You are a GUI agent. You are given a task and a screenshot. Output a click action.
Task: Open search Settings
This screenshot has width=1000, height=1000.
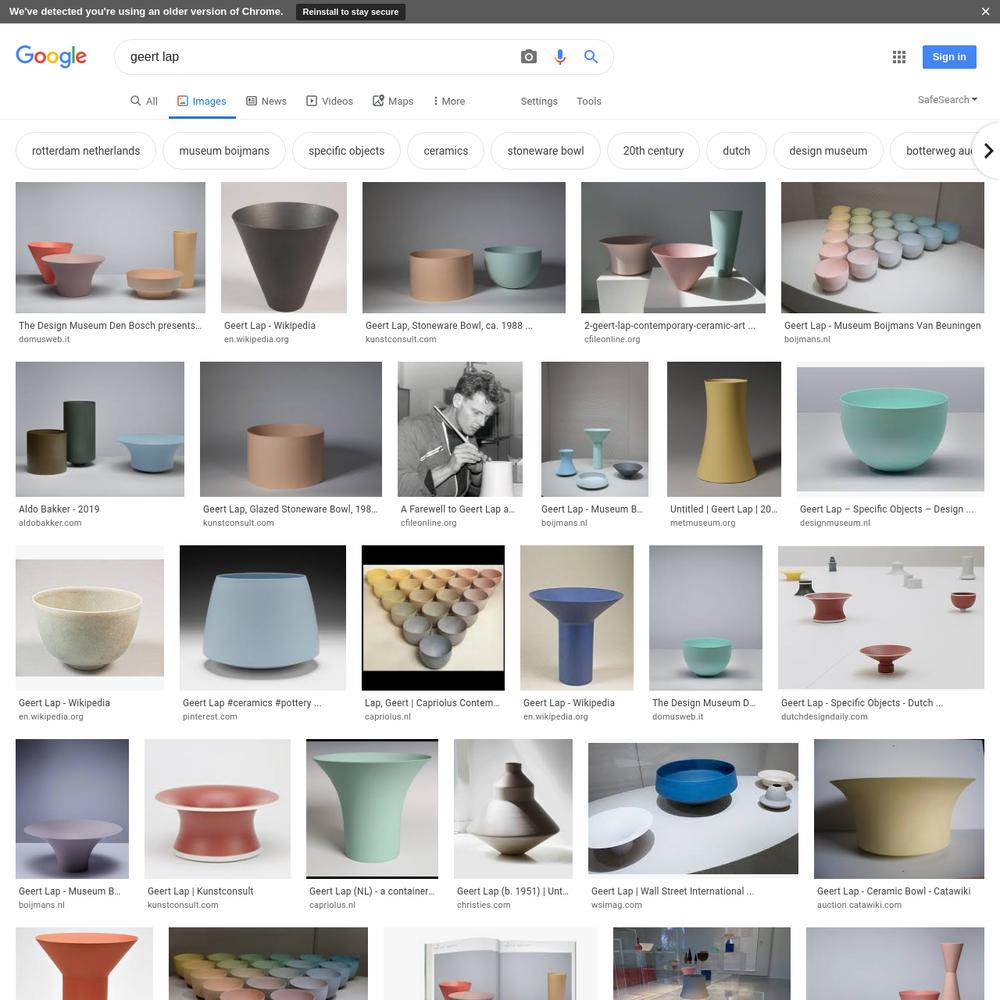(x=539, y=101)
